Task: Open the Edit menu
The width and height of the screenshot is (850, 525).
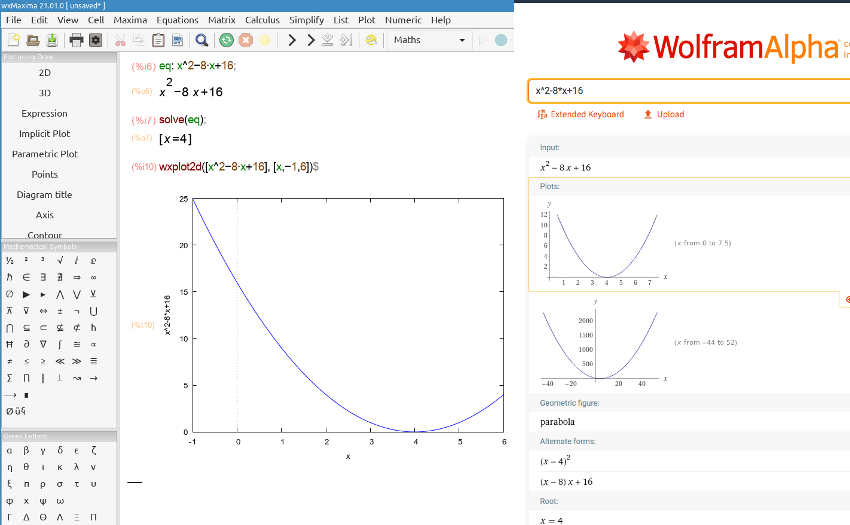Action: (39, 20)
